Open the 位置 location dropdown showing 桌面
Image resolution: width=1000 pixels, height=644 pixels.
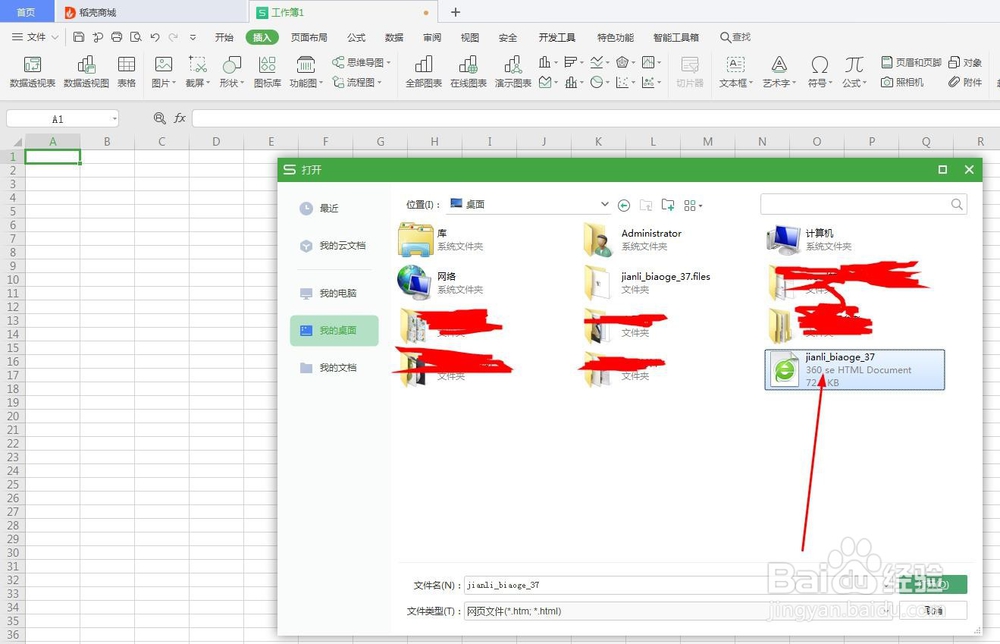pos(605,204)
